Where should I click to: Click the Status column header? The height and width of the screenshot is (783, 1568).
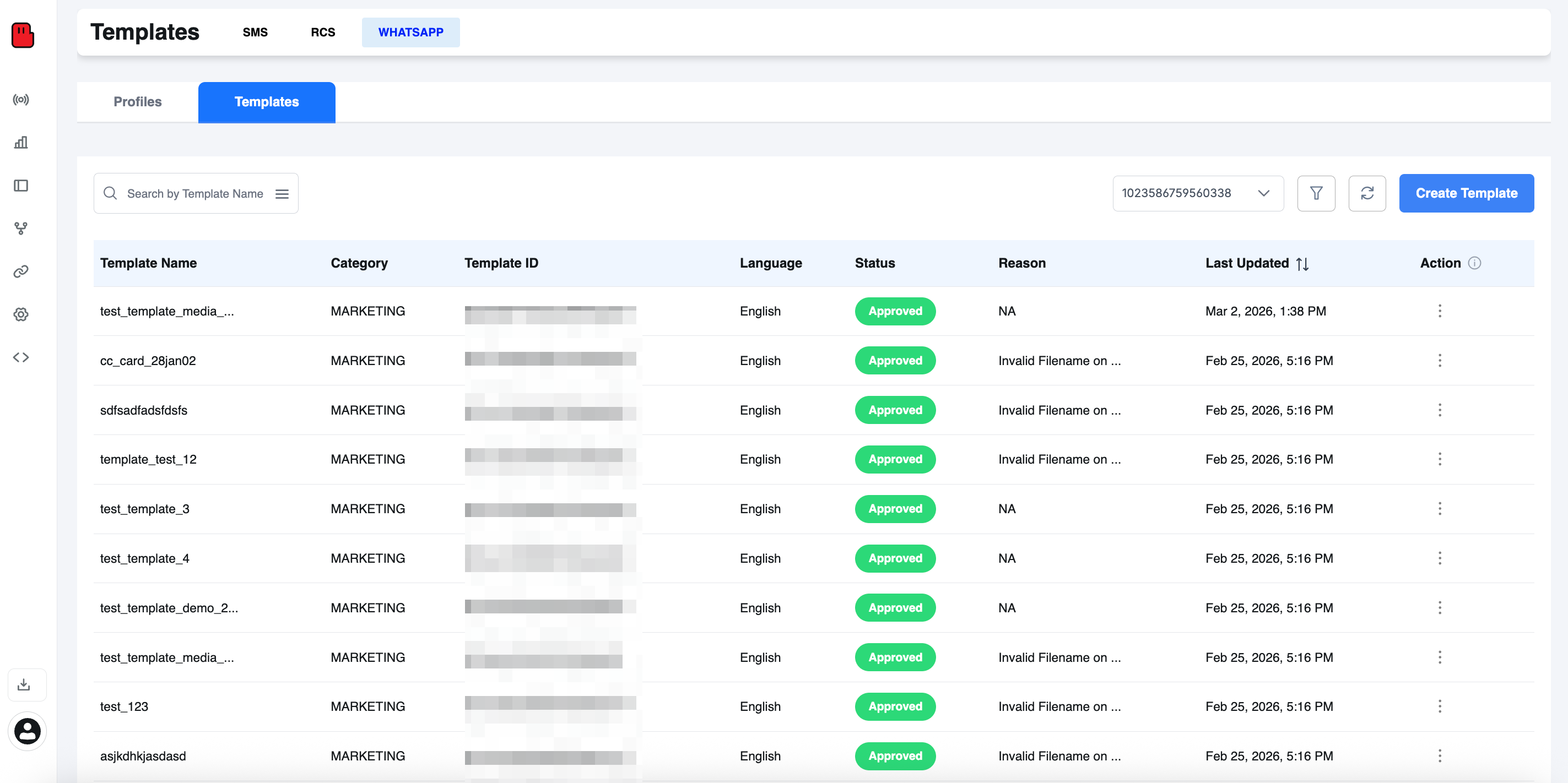(x=875, y=263)
